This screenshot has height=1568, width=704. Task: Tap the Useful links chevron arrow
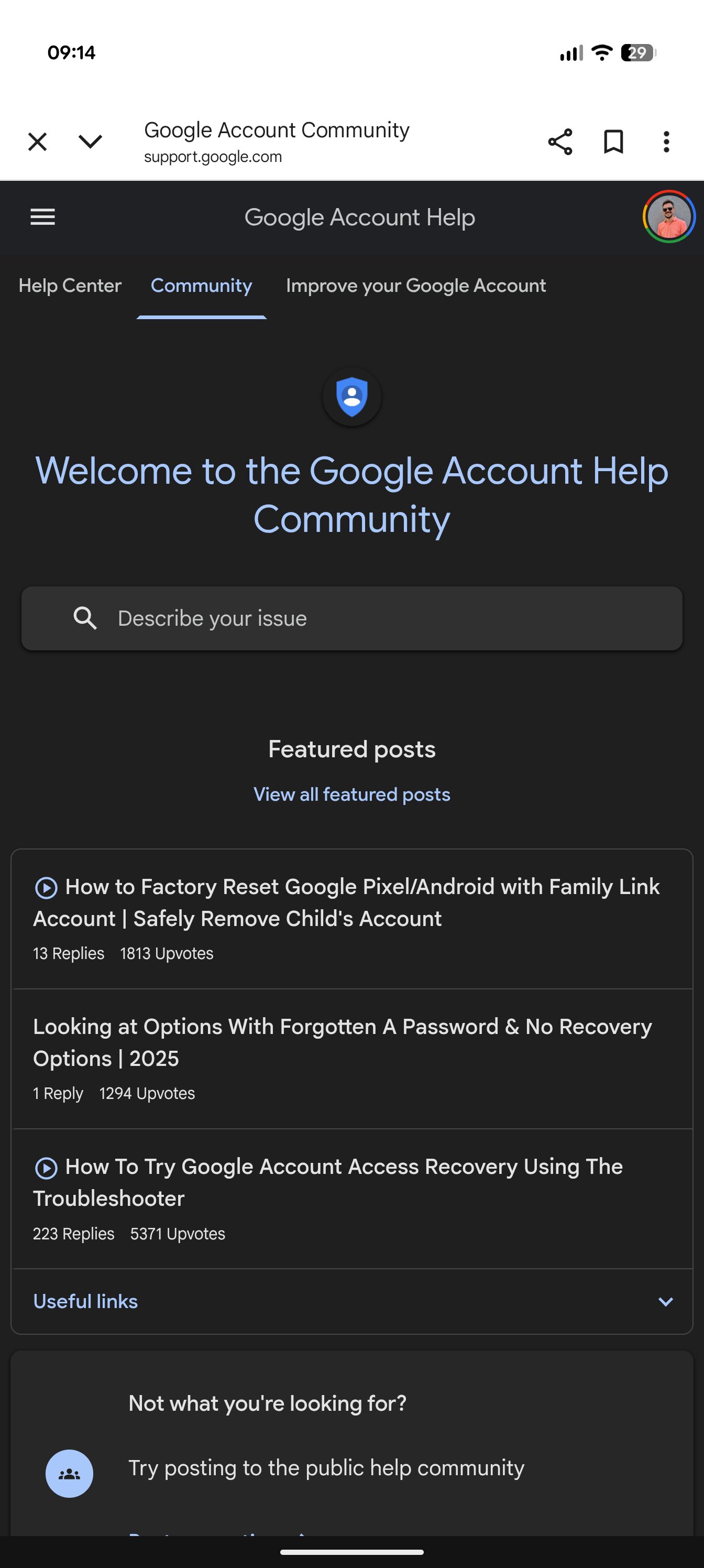pos(666,1302)
